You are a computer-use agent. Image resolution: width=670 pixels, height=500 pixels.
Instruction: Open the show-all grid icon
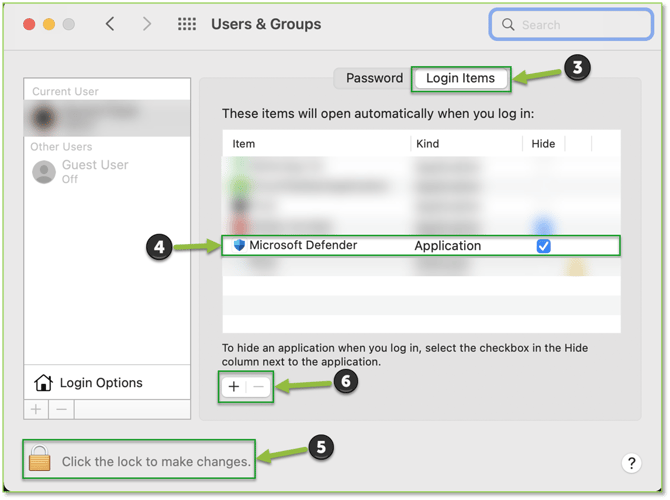187,24
